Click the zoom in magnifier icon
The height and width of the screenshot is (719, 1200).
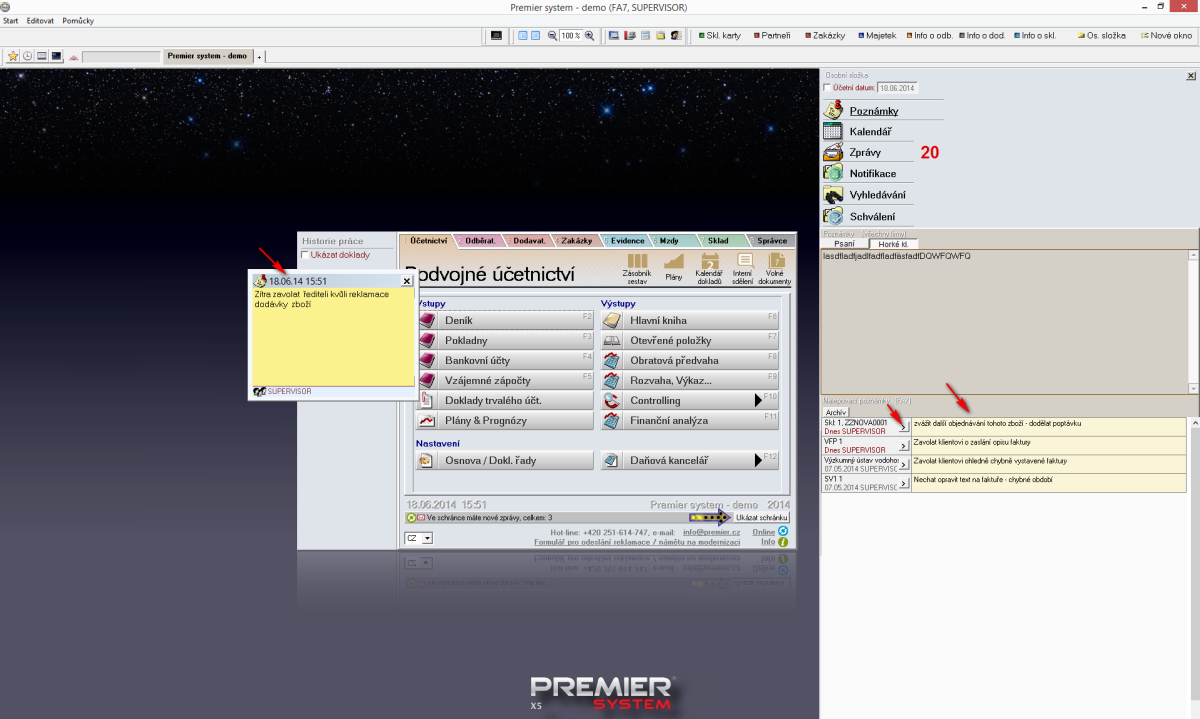click(x=589, y=36)
